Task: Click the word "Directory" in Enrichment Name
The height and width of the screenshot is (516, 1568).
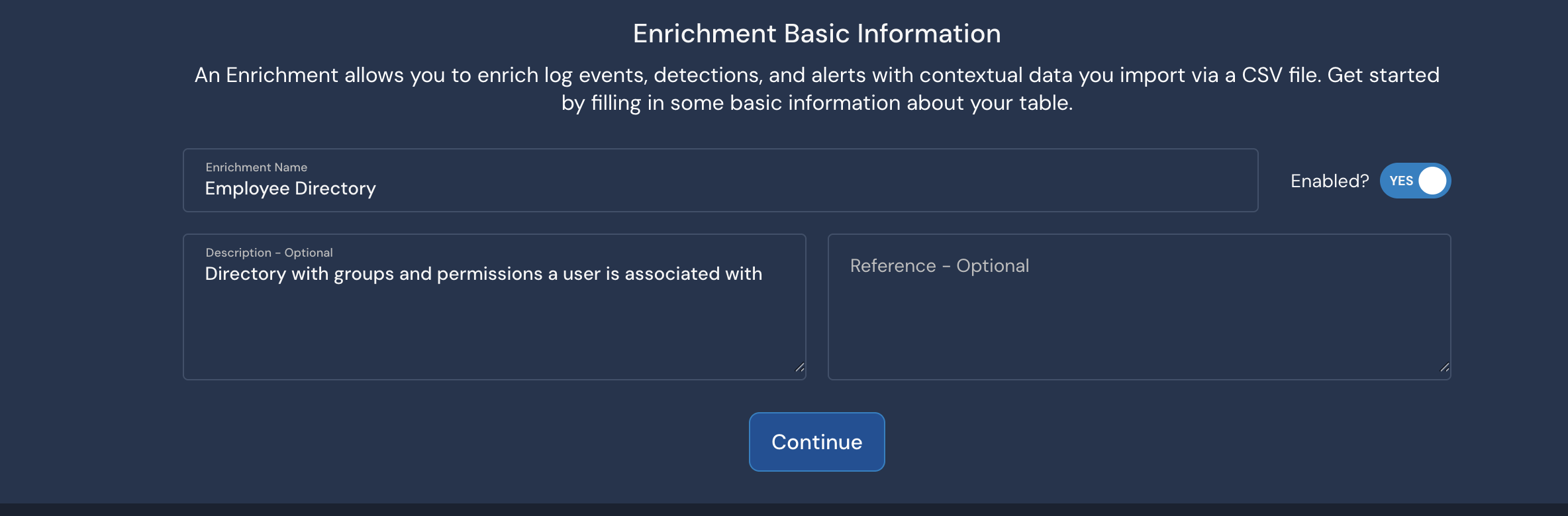Action: (335, 189)
